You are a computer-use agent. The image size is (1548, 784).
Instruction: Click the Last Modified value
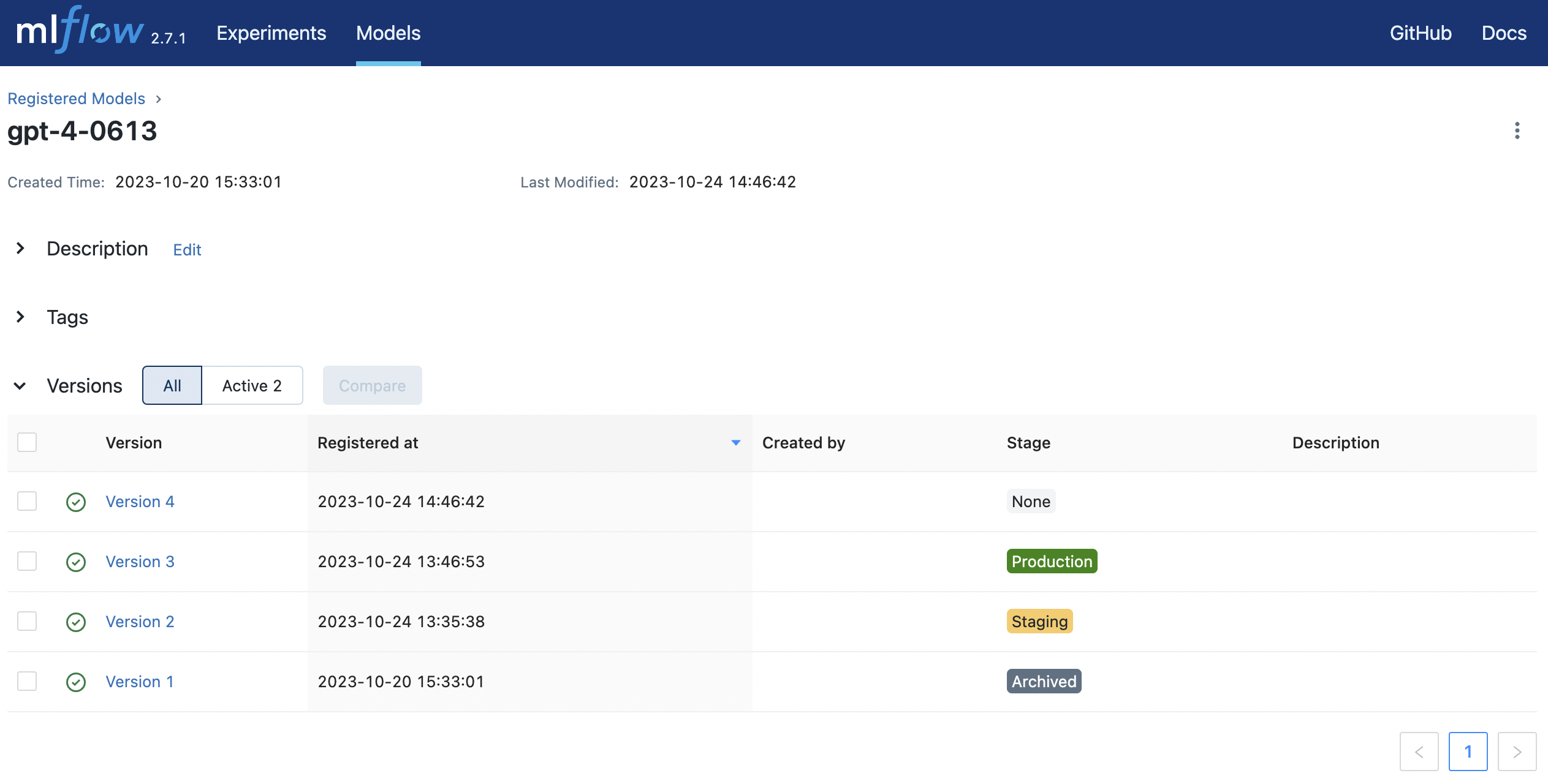[713, 182]
